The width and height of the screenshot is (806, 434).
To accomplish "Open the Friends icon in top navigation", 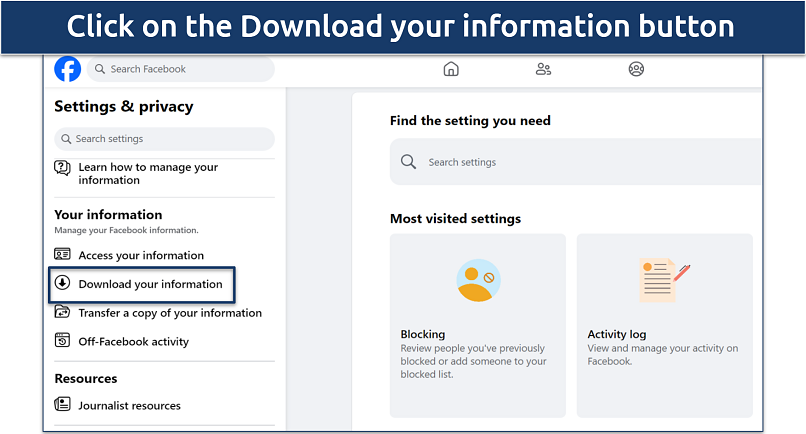I will tap(543, 69).
